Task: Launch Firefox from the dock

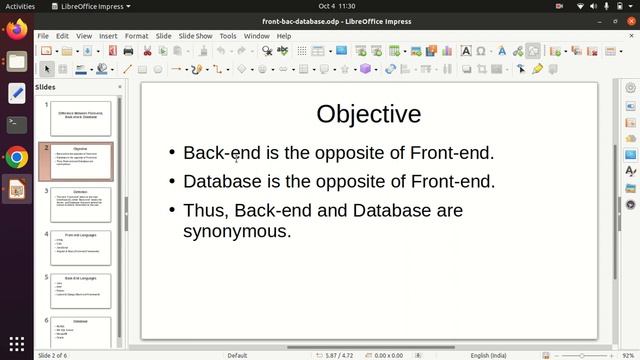Action: (17, 29)
